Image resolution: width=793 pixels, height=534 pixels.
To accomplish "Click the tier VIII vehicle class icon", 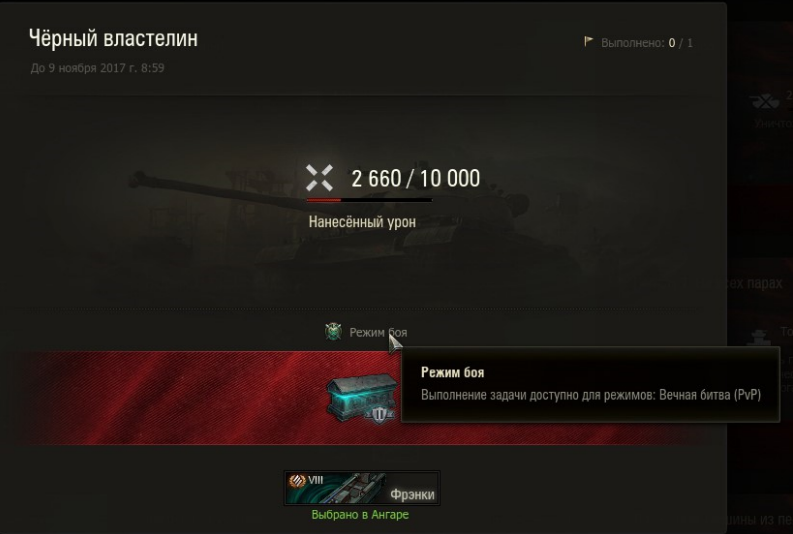I will [x=297, y=480].
